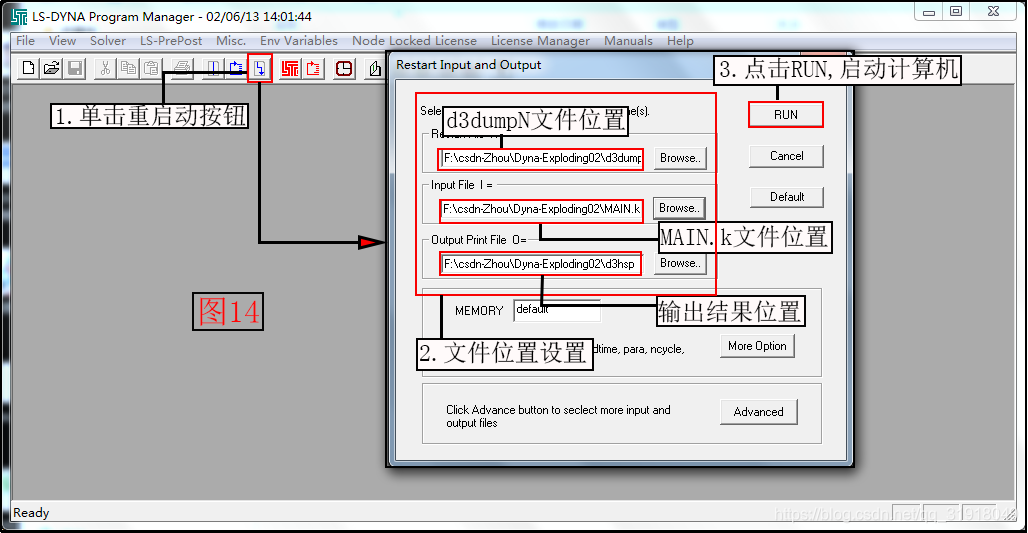
Task: Open the License Manager menu
Action: pyautogui.click(x=540, y=41)
